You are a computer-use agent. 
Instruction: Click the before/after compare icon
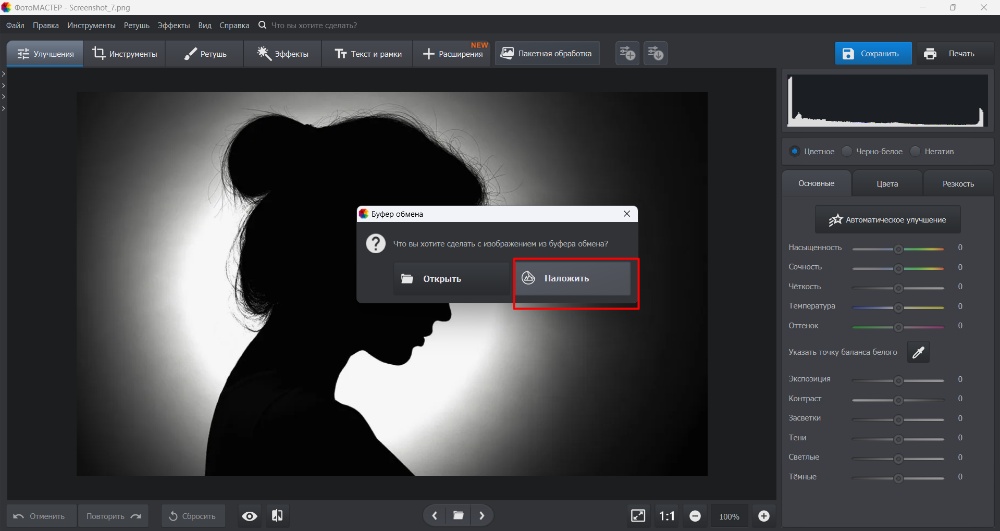[277, 516]
